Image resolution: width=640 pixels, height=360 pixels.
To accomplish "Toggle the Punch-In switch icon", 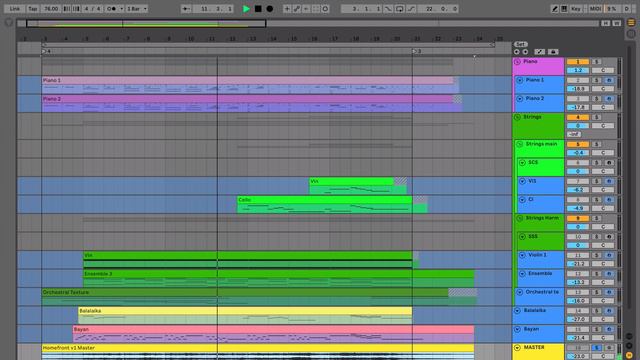I will click(388, 9).
